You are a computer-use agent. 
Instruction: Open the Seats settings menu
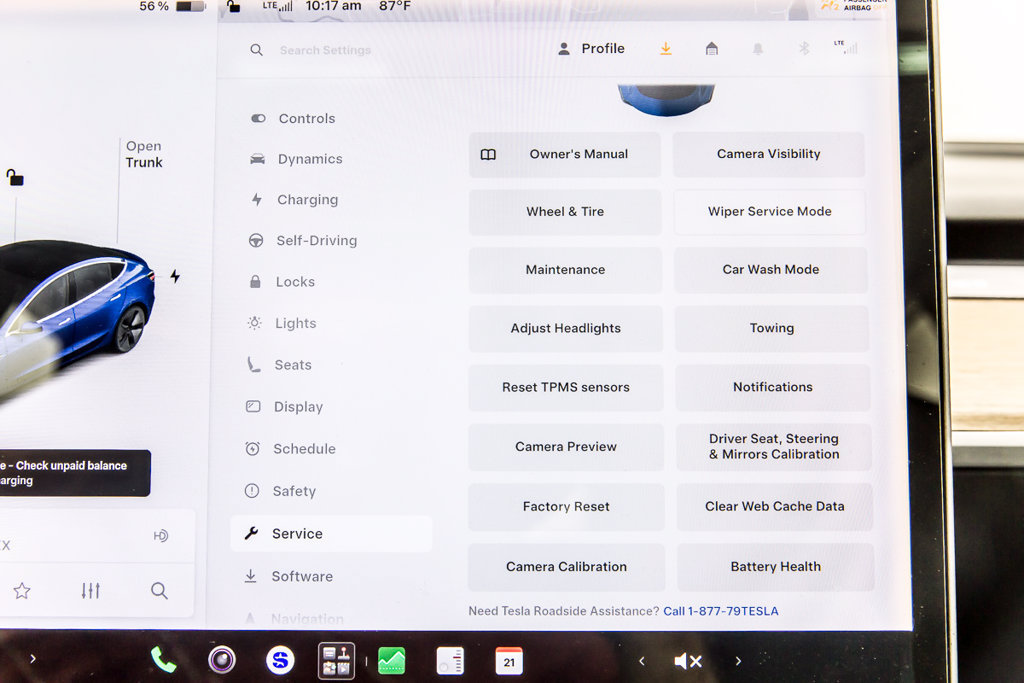pyautogui.click(x=279, y=364)
